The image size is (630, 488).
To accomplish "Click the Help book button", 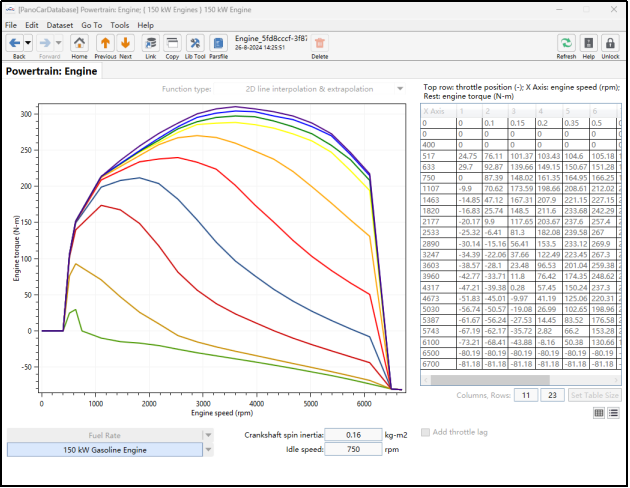I will click(588, 43).
